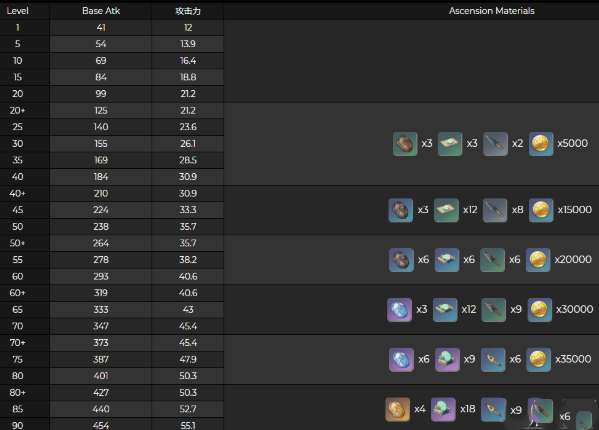Click the Mora coin icon beside x5000
Screen dimensions: 599x430
coord(541,144)
